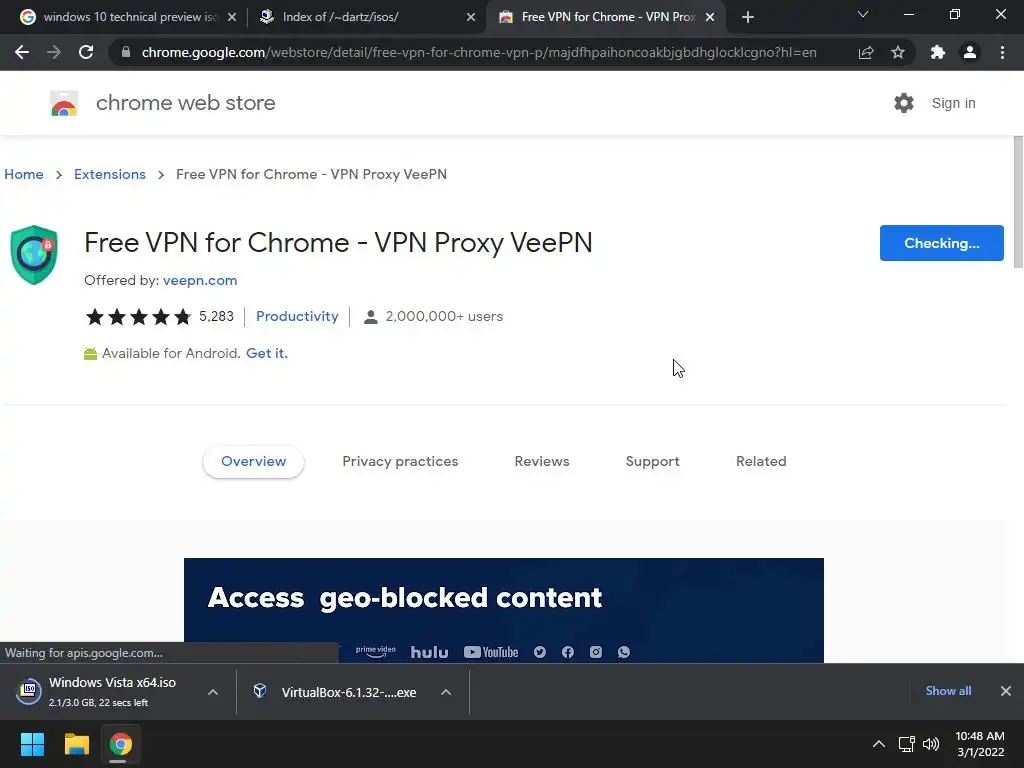Click the 5,283 ratings count

[216, 316]
